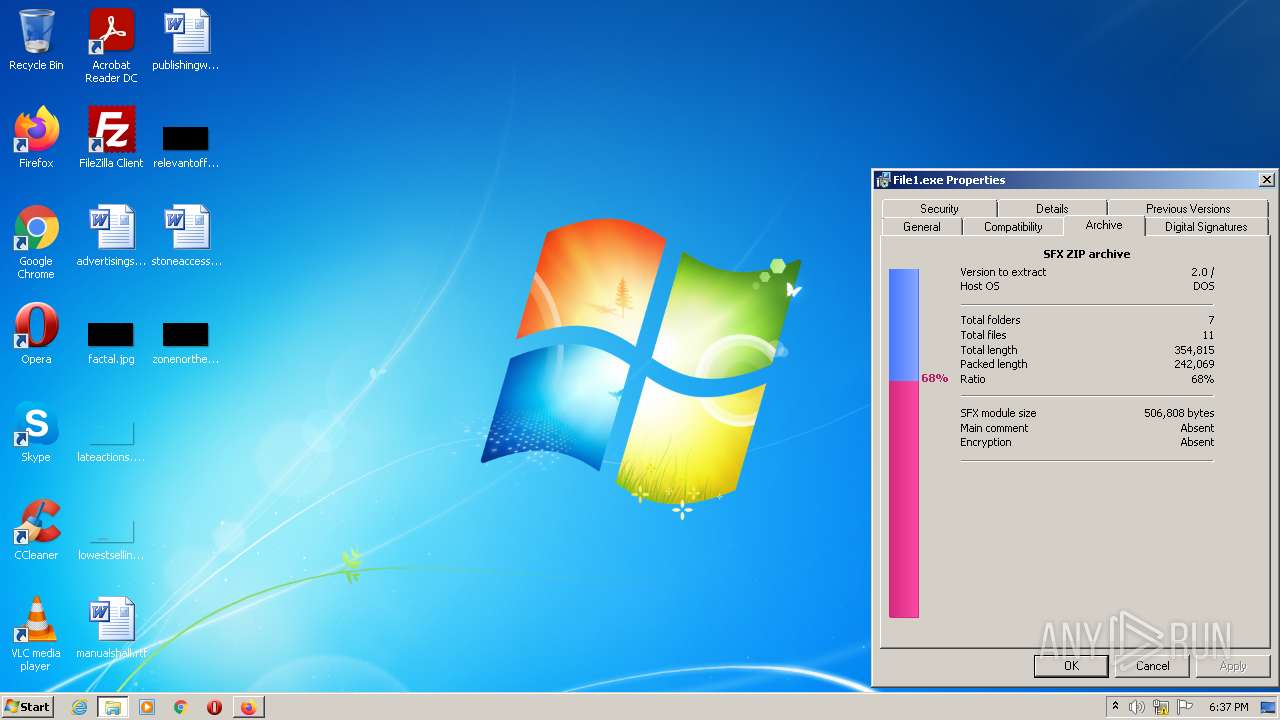The height and width of the screenshot is (720, 1280).
Task: Open Firefox from the taskbar
Action: (x=248, y=707)
